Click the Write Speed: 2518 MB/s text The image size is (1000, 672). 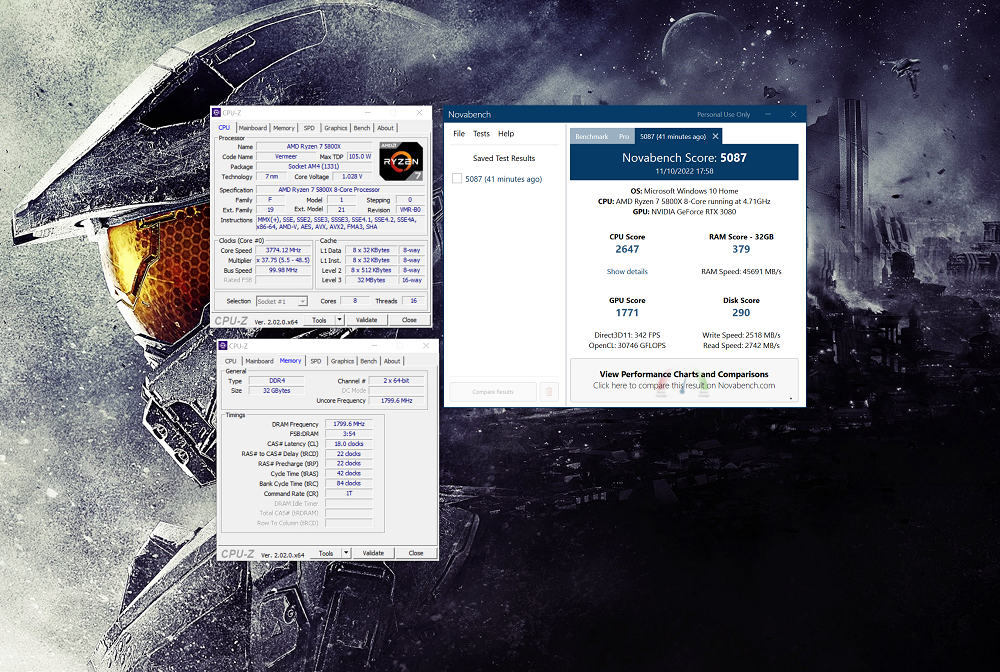point(741,335)
